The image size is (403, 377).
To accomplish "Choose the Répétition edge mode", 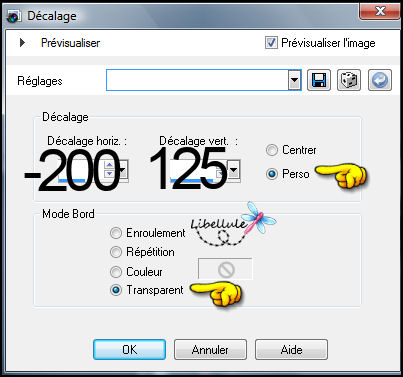I will [x=116, y=252].
